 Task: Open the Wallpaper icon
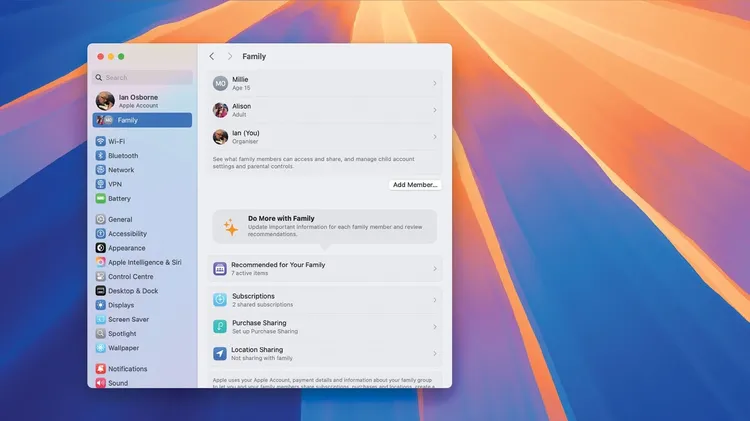coord(100,348)
